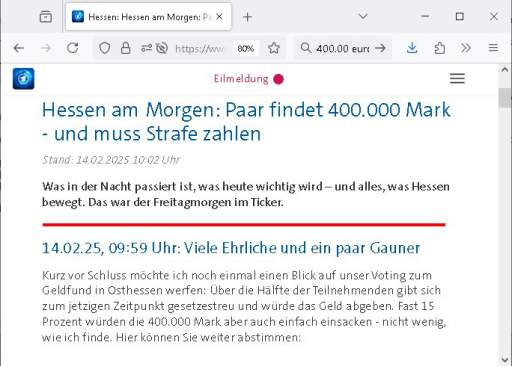Go back with the left arrow
Viewport: 512px width, 366px height.
(19, 48)
